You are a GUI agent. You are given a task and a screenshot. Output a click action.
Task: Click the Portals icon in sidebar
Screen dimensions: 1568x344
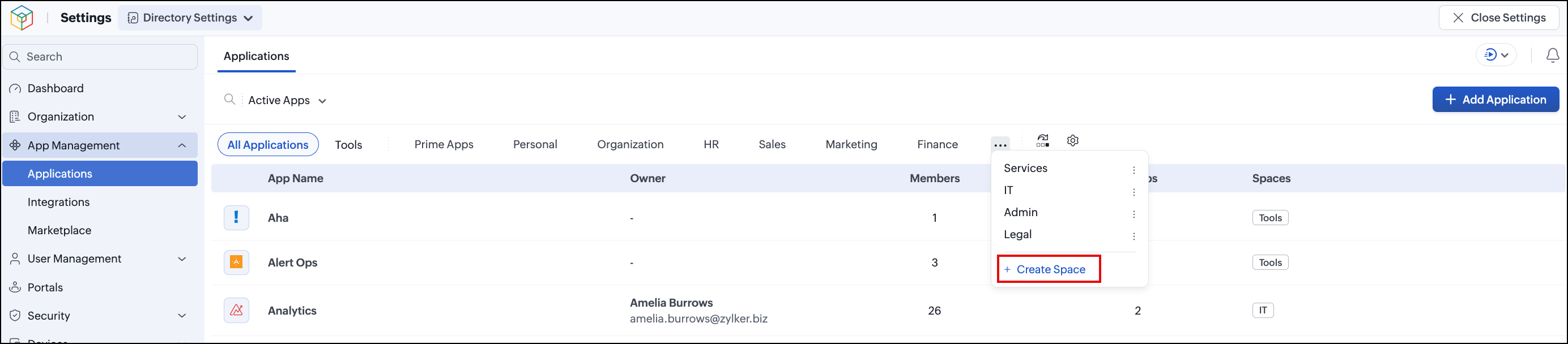(15, 287)
